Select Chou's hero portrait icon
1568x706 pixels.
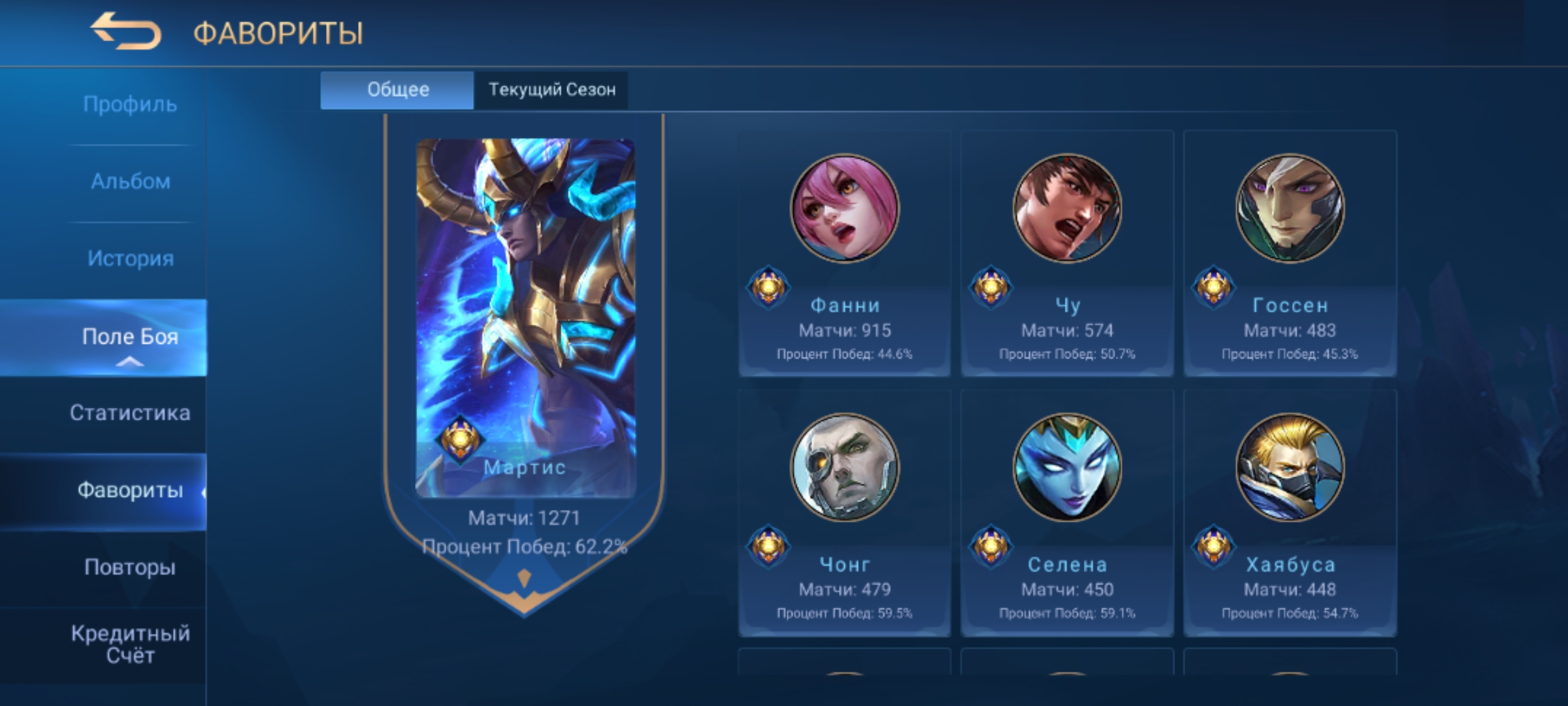pyautogui.click(x=1067, y=208)
